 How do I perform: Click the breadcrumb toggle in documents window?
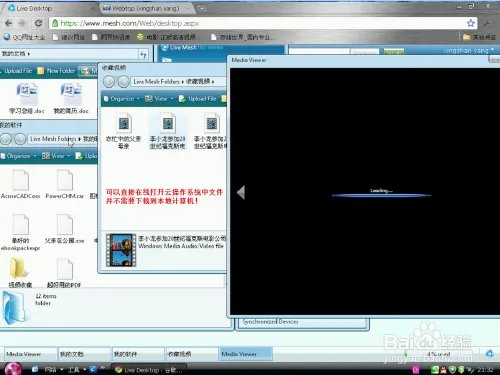[143, 54]
